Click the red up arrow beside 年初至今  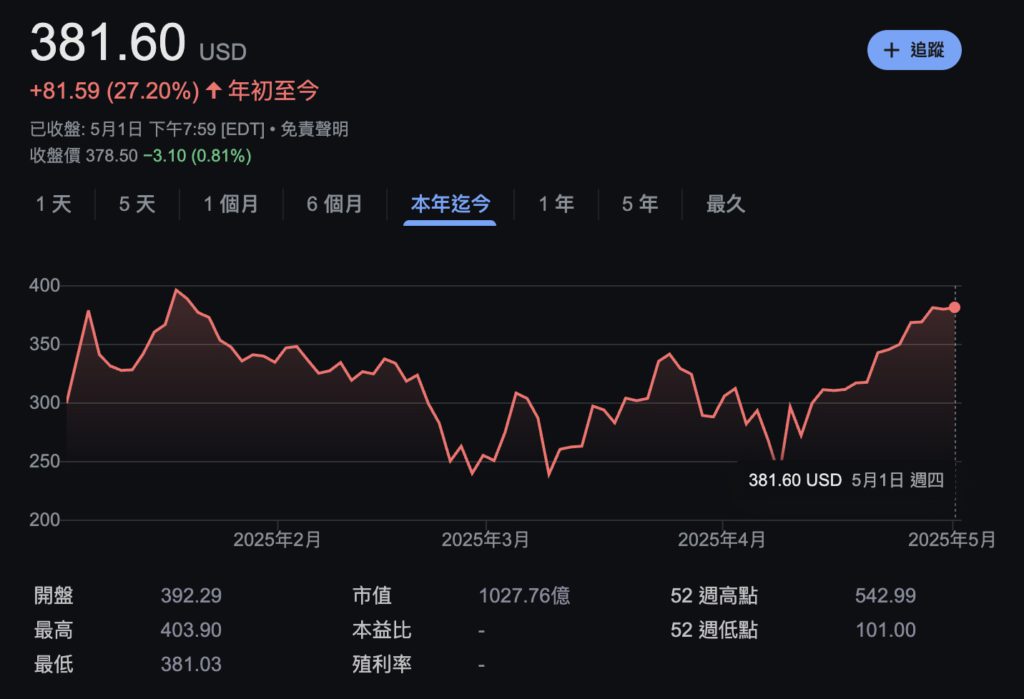[213, 91]
